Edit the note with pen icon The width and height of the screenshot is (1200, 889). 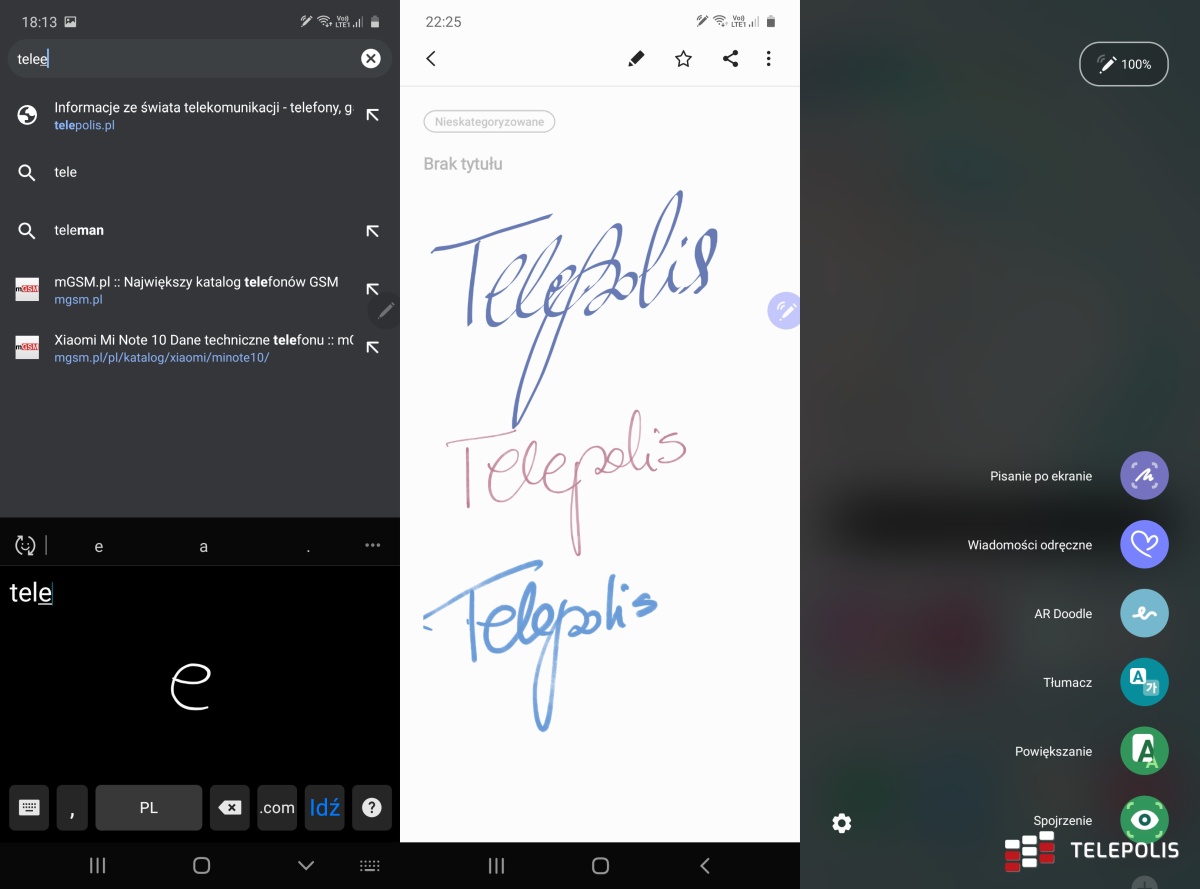tap(636, 59)
